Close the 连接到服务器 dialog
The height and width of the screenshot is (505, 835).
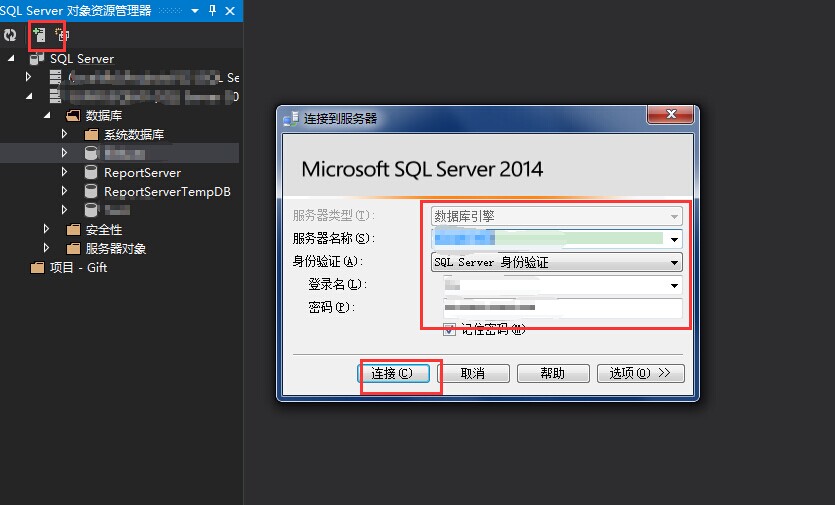pyautogui.click(x=671, y=114)
